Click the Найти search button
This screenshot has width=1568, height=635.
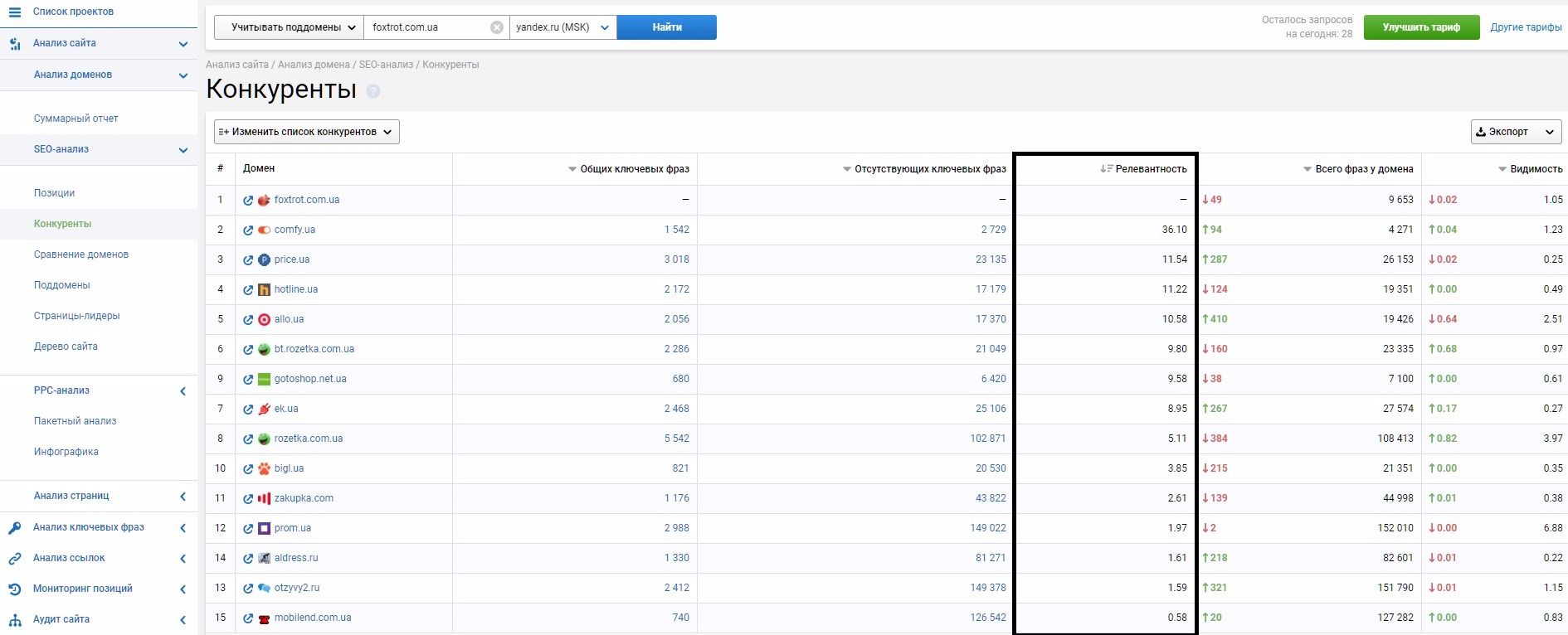pyautogui.click(x=667, y=27)
